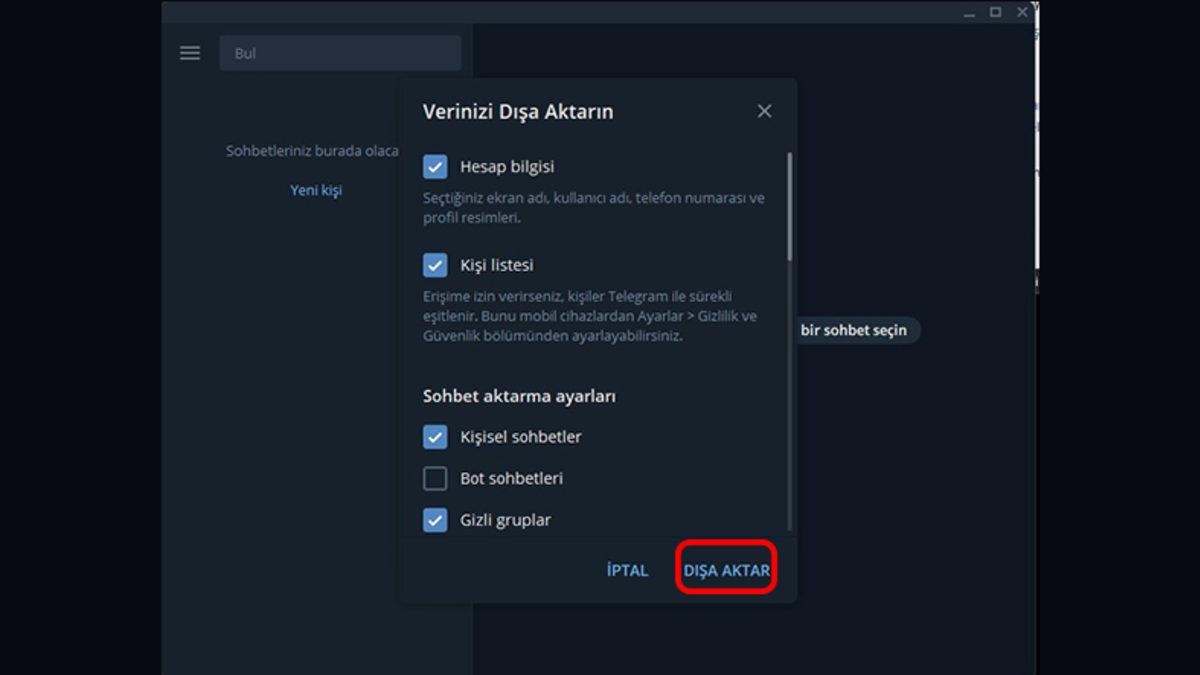Click the Verinizi Dışa Aktarın dialog title
This screenshot has height=675, width=1200.
[518, 111]
